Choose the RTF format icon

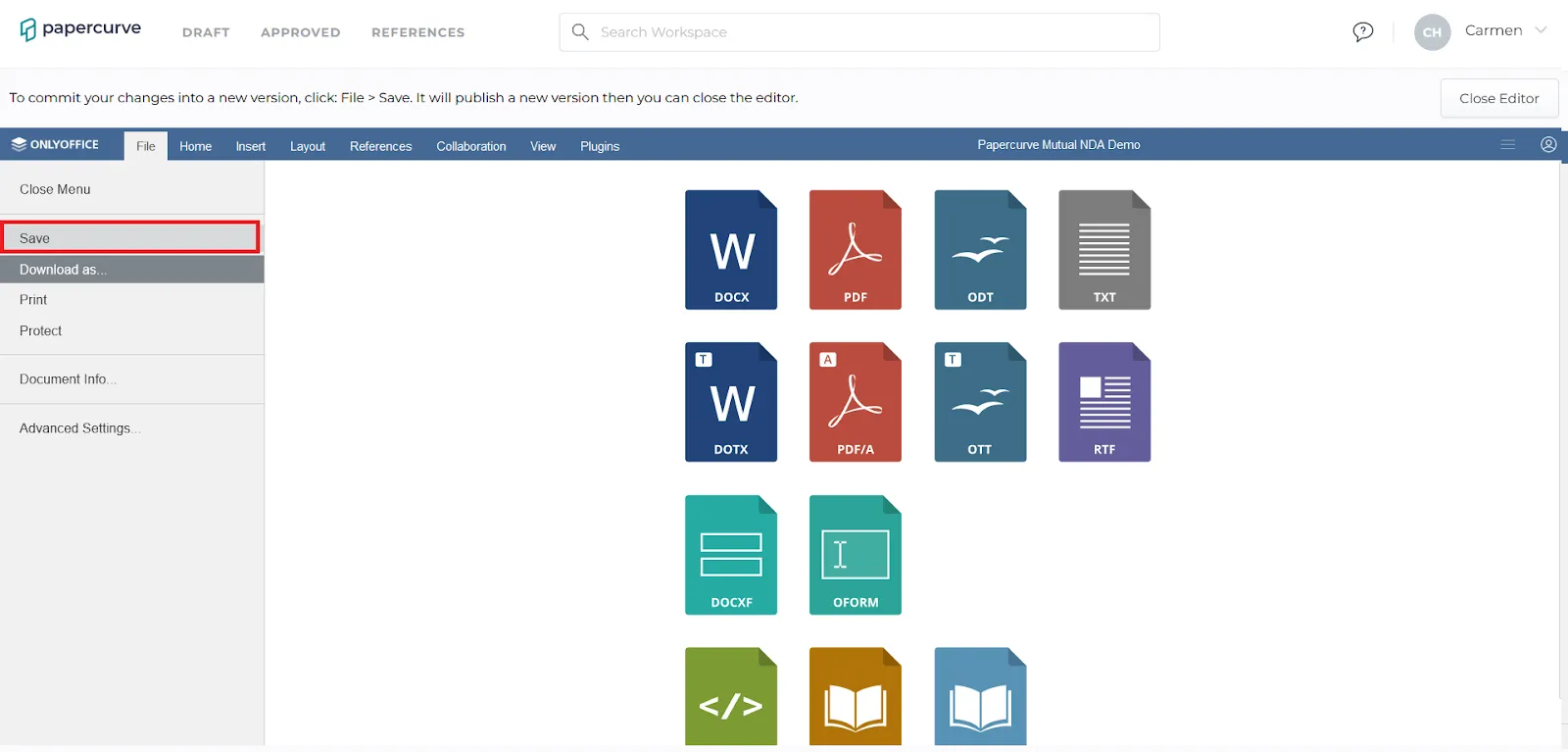[x=1104, y=402]
